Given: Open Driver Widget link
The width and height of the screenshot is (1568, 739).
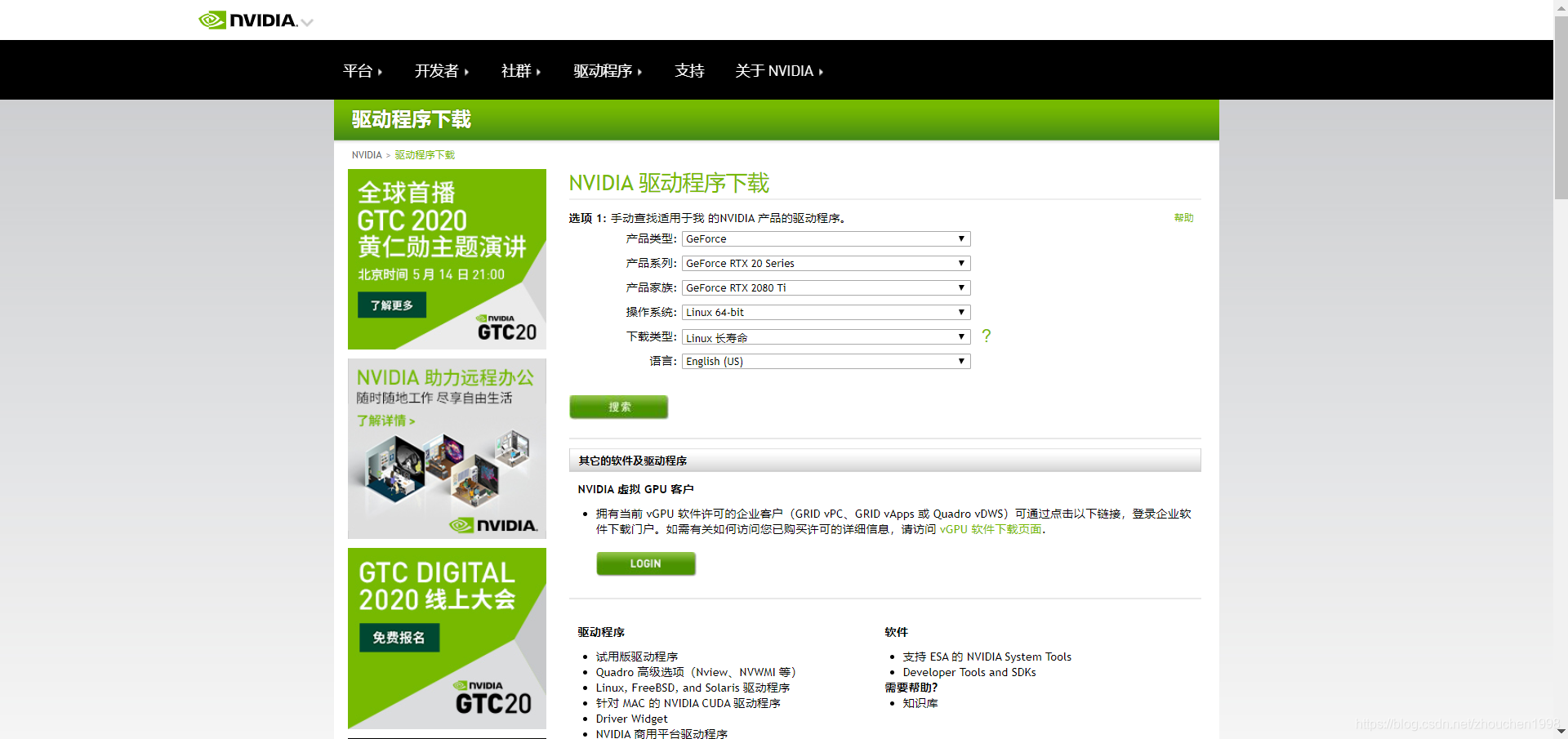Looking at the screenshot, I should (x=631, y=719).
